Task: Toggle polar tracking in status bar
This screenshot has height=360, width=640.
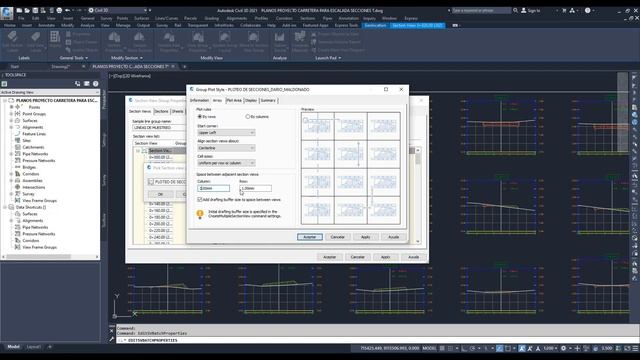Action: 473,348
